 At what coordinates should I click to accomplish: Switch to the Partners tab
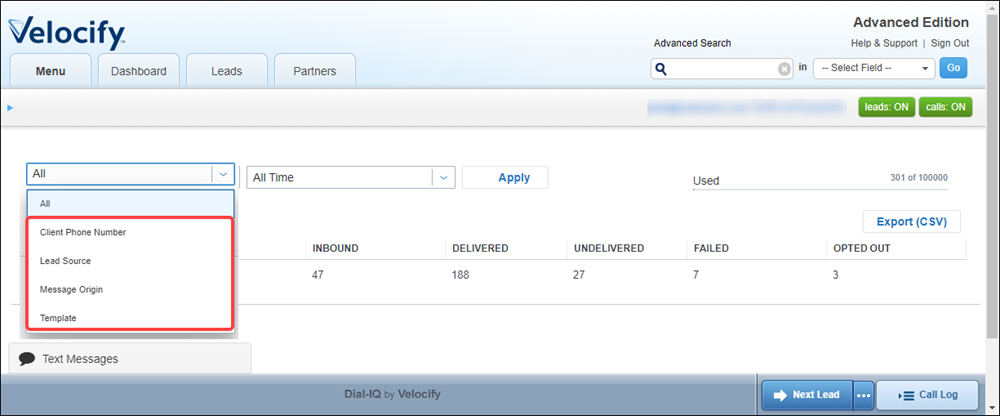tap(314, 71)
